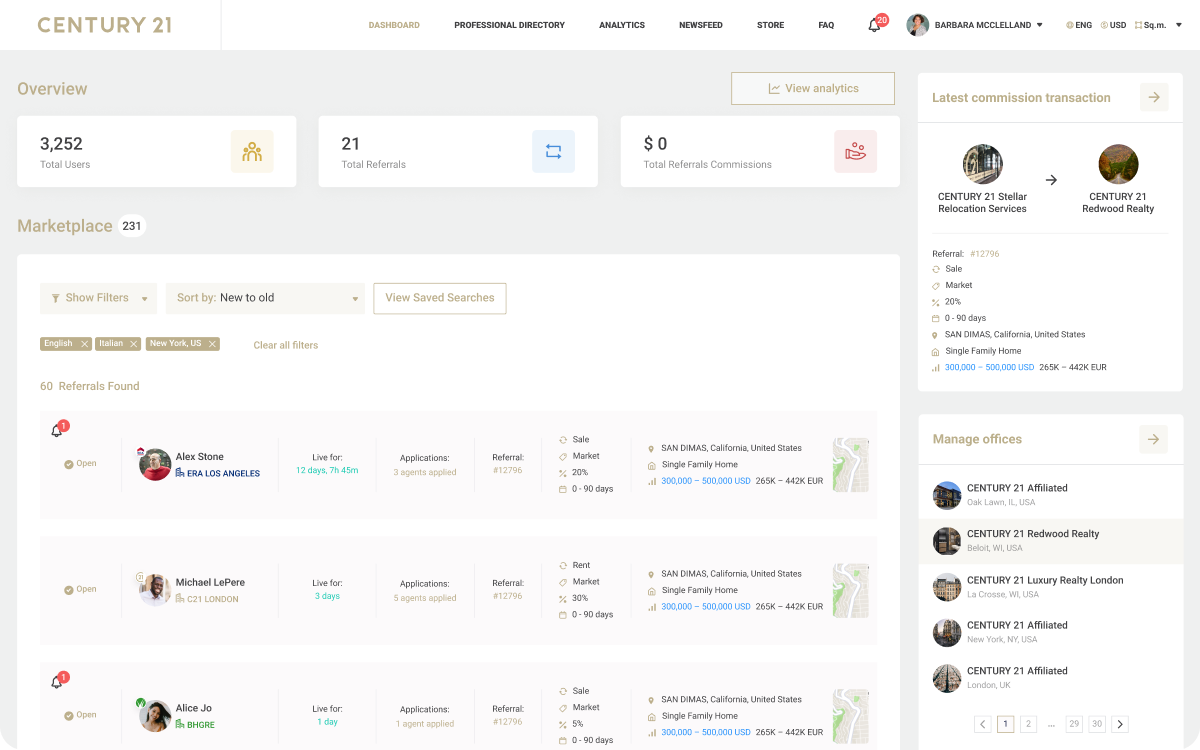The image size is (1200, 750).
Task: Click '60 Referrals Found' text
Action: click(90, 386)
